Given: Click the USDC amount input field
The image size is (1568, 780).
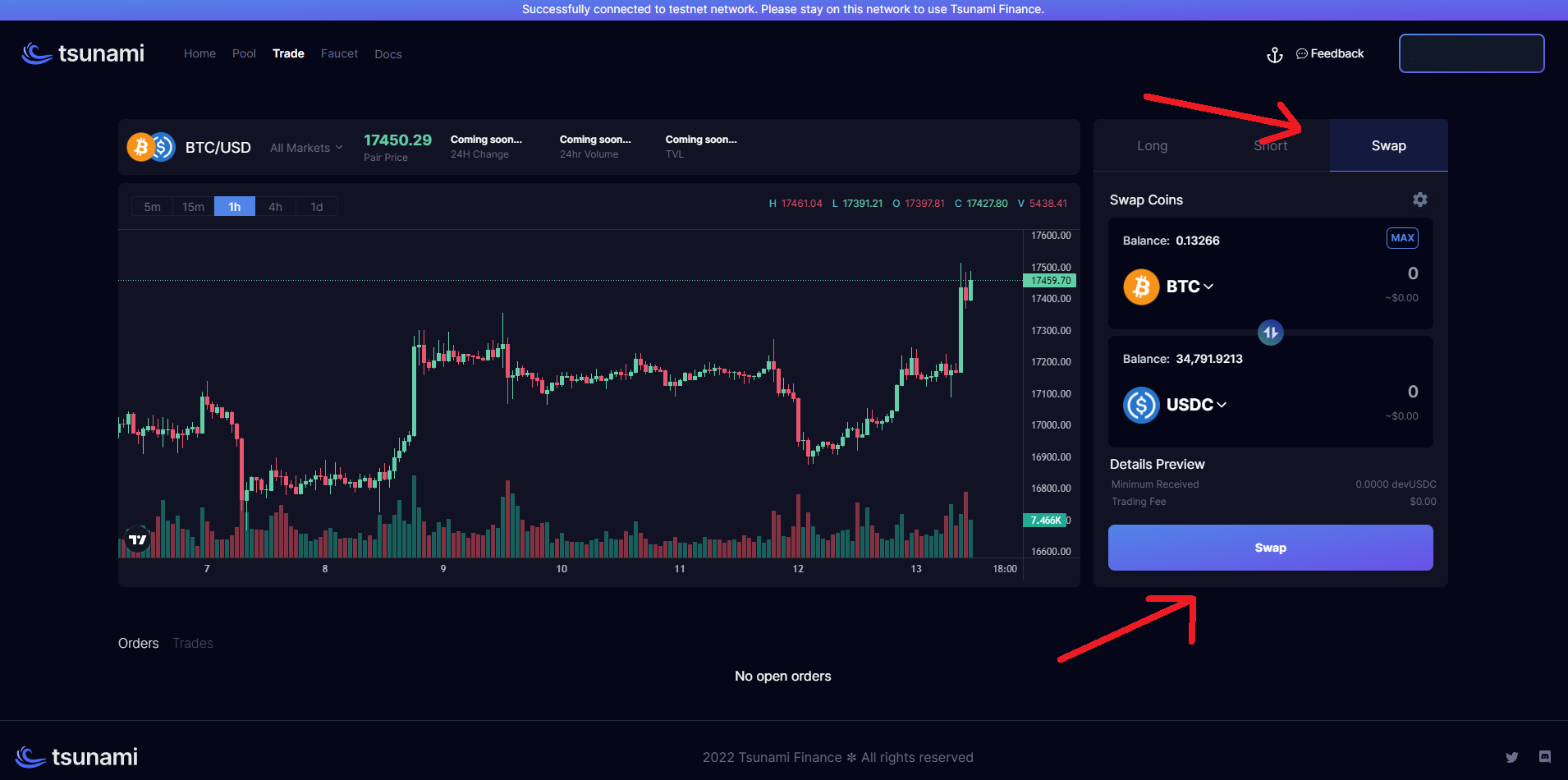Looking at the screenshot, I should coord(1413,392).
